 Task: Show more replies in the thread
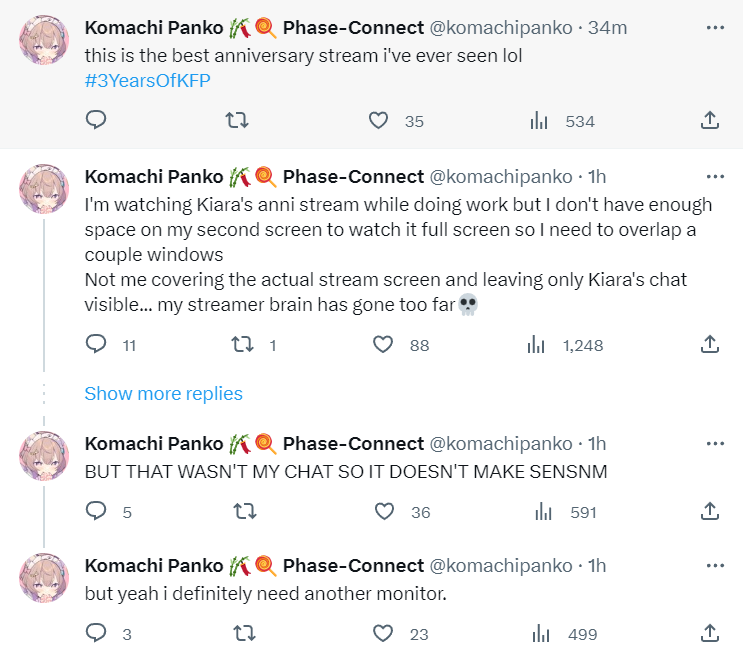pos(163,393)
